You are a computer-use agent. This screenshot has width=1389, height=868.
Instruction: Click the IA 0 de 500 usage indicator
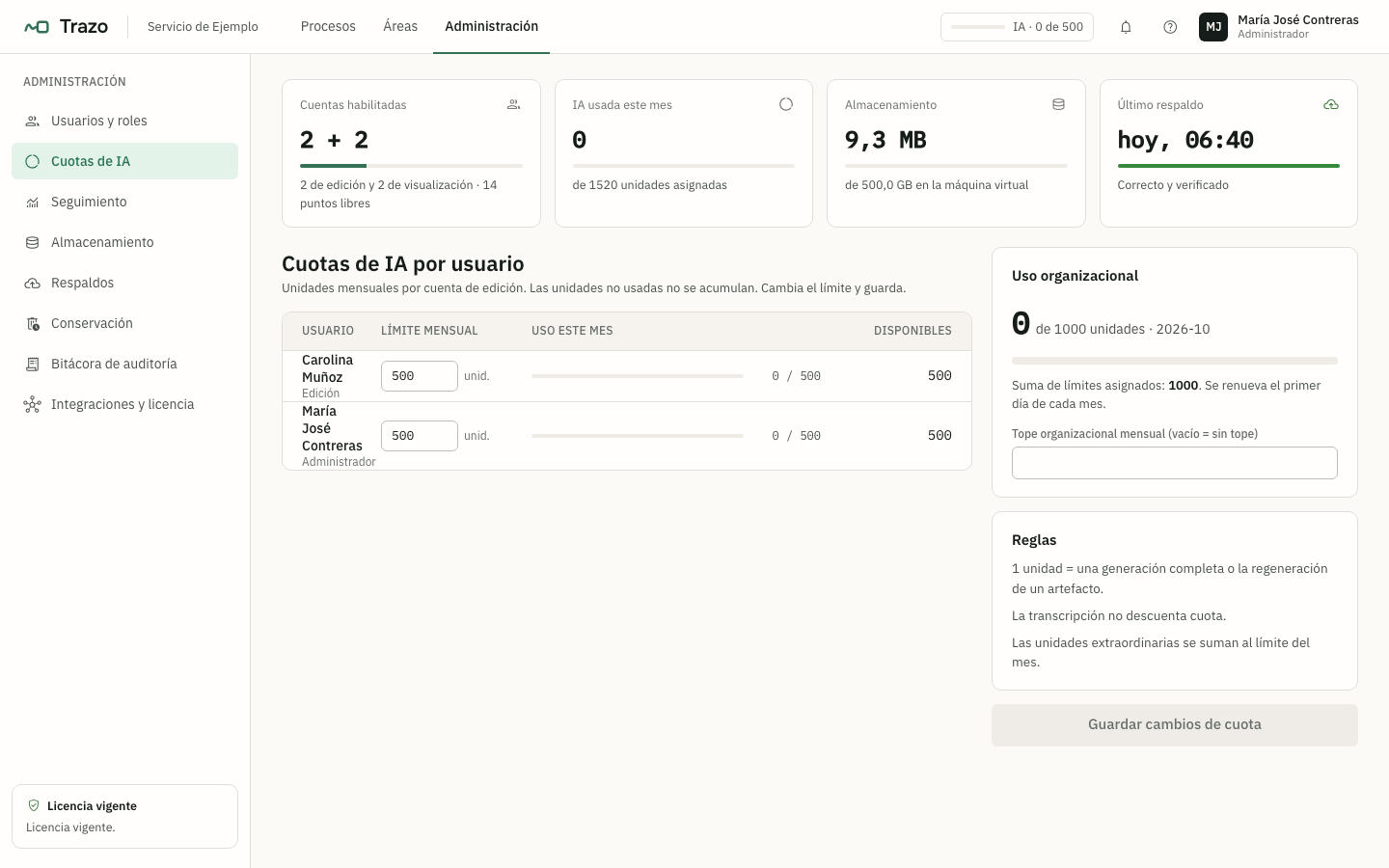[1017, 27]
